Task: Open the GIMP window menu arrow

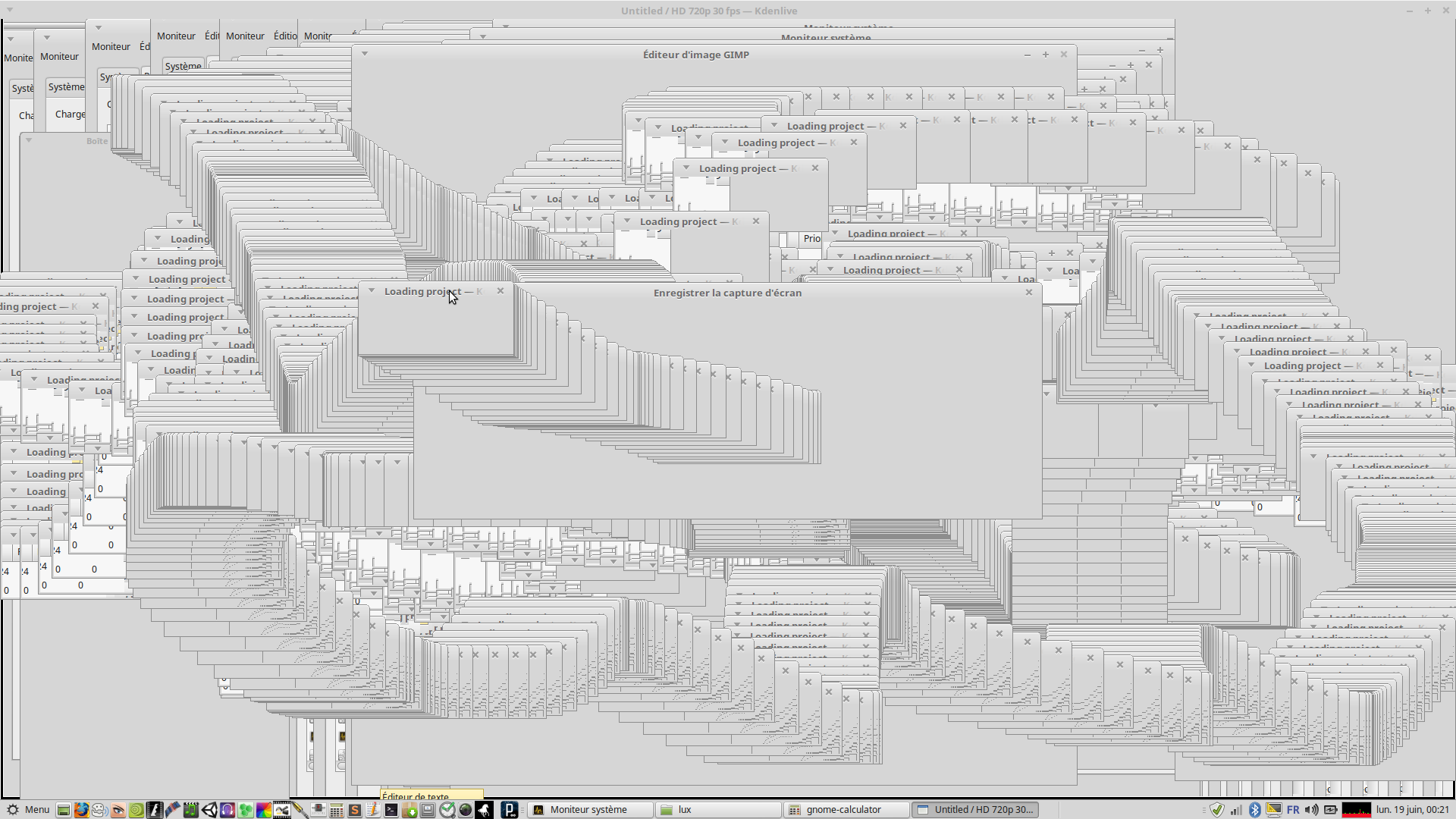Action: pos(365,54)
